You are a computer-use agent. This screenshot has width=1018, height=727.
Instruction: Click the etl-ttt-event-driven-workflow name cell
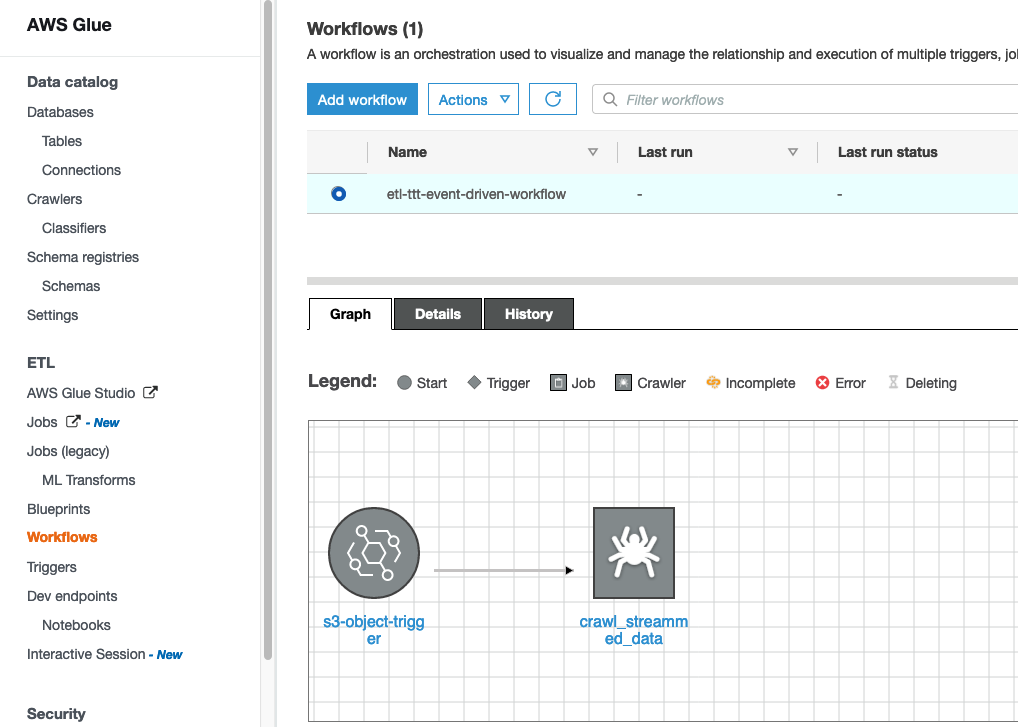coord(477,194)
